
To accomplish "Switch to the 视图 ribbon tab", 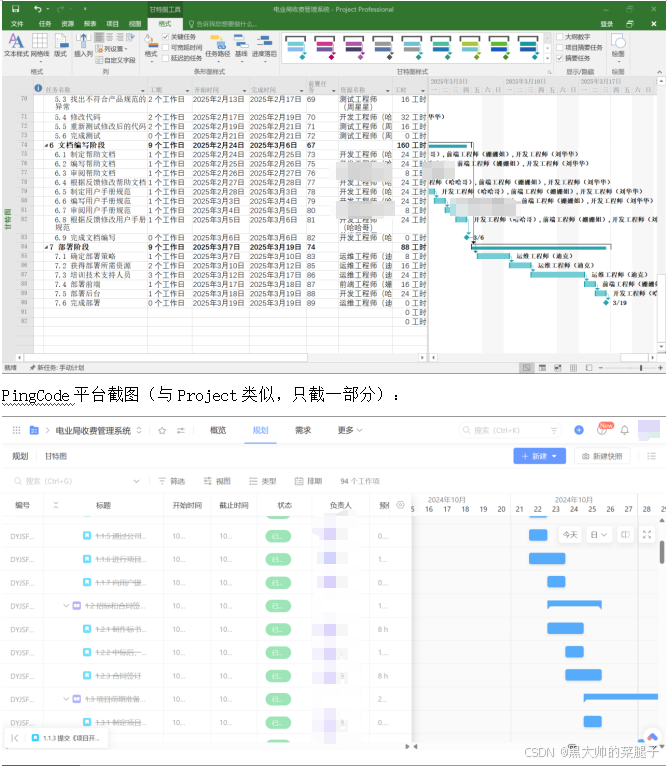I will tap(135, 23).
